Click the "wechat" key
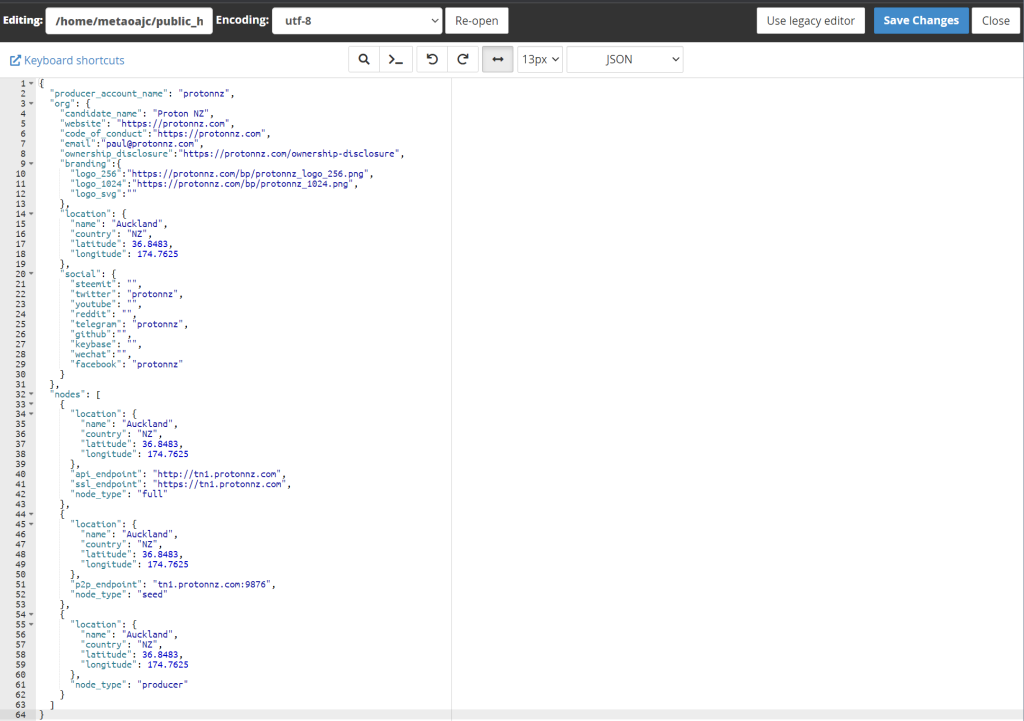This screenshot has width=1024, height=721. click(91, 354)
